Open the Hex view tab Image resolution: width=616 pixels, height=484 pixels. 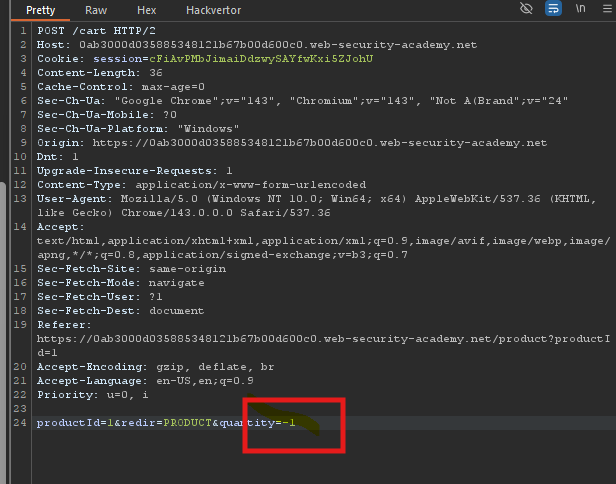point(147,10)
